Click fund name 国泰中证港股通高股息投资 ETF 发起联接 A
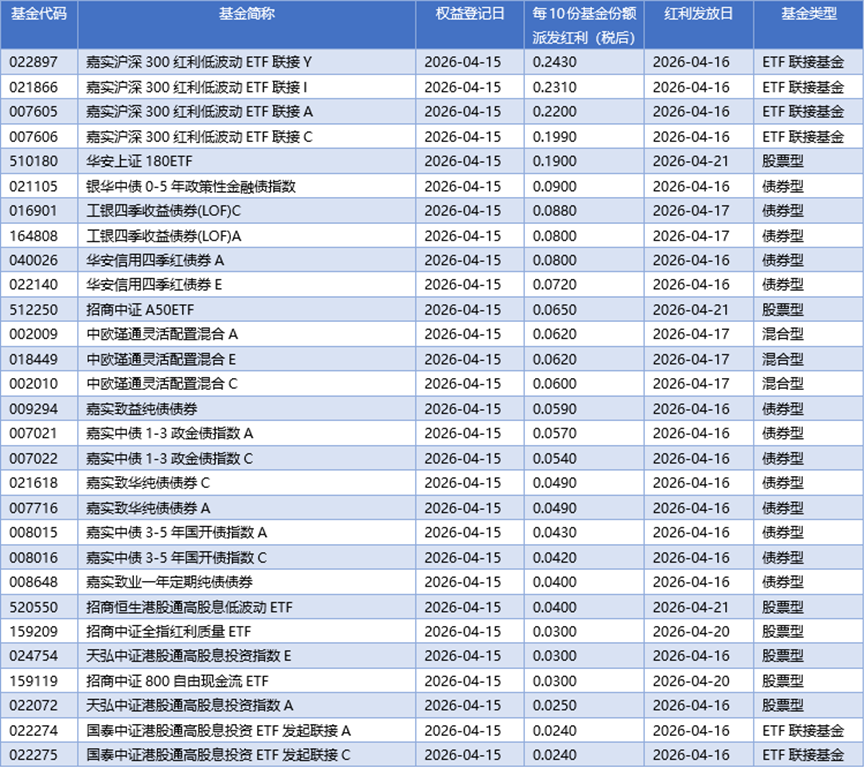The image size is (865, 768). [218, 732]
